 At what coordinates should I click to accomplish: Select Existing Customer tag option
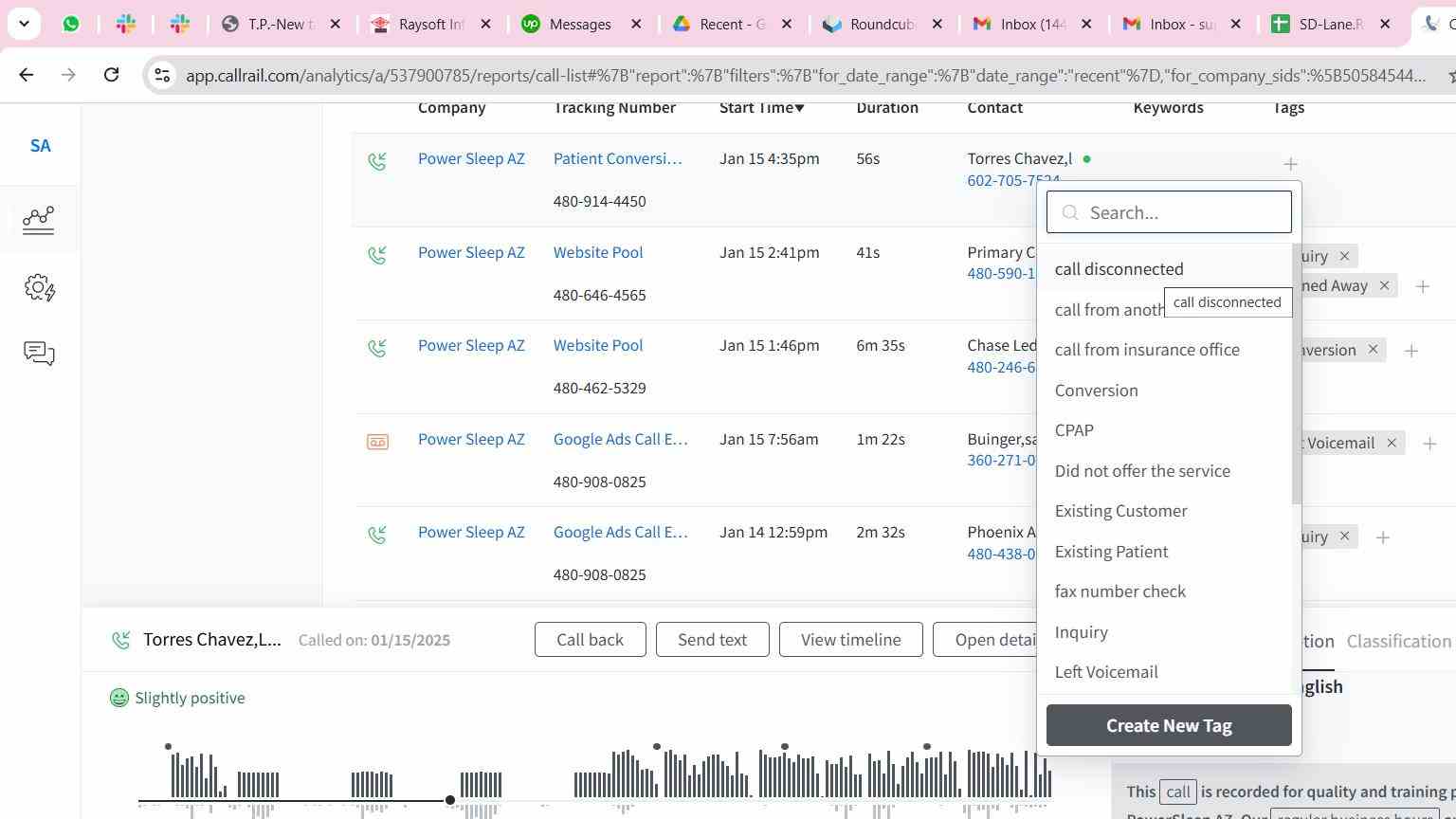click(1120, 511)
